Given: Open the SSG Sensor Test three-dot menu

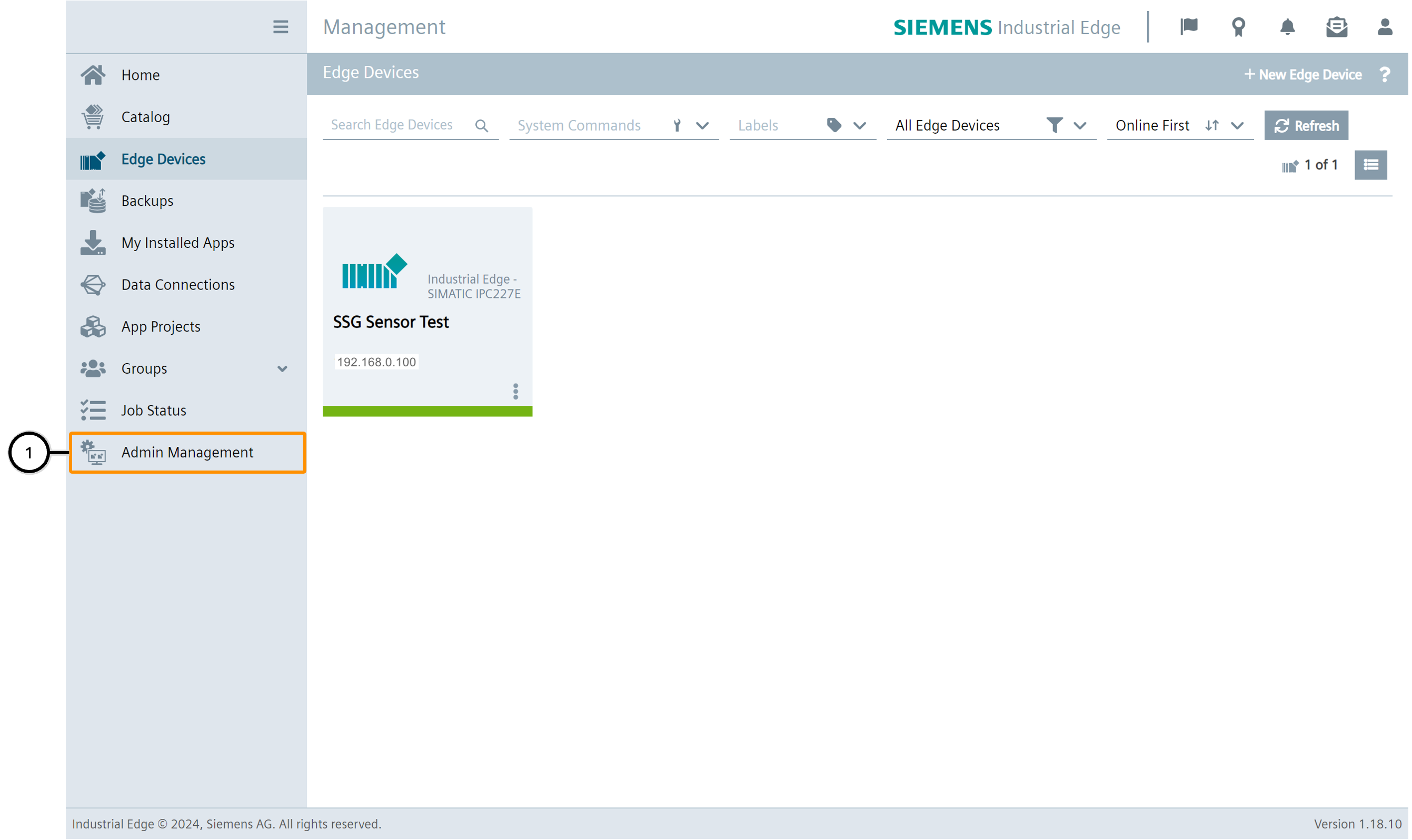Looking at the screenshot, I should pyautogui.click(x=515, y=391).
